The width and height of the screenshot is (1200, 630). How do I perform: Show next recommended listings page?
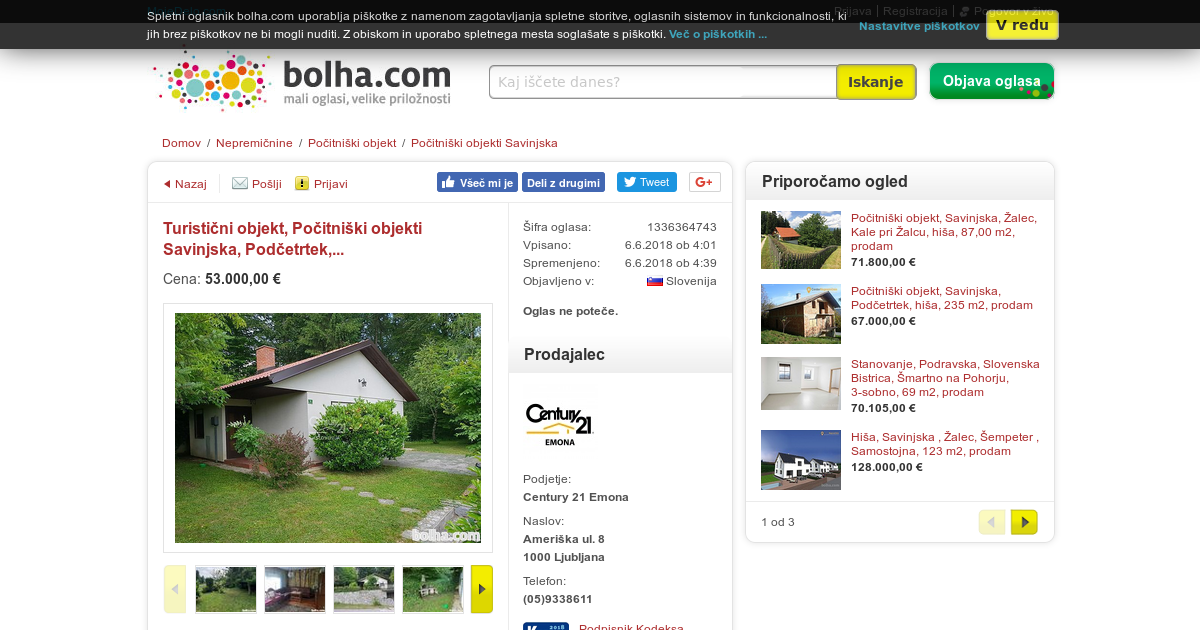[1024, 522]
